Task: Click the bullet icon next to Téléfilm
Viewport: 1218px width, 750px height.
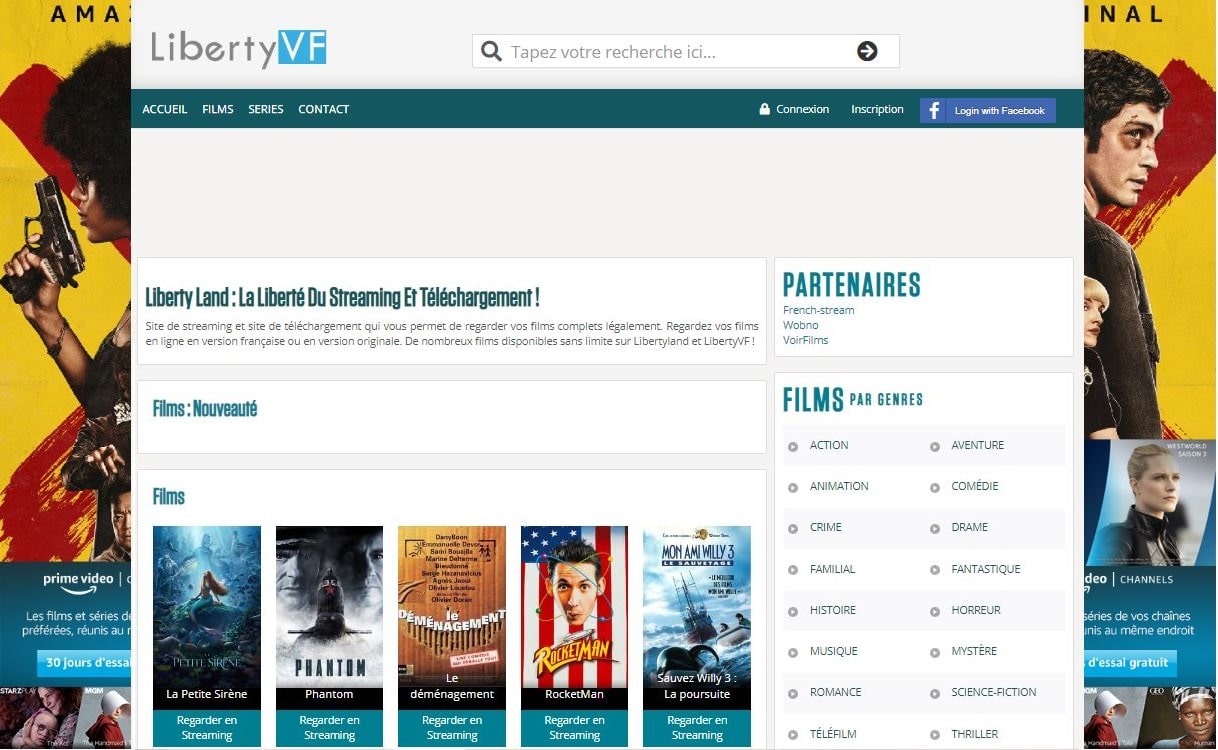Action: point(793,735)
